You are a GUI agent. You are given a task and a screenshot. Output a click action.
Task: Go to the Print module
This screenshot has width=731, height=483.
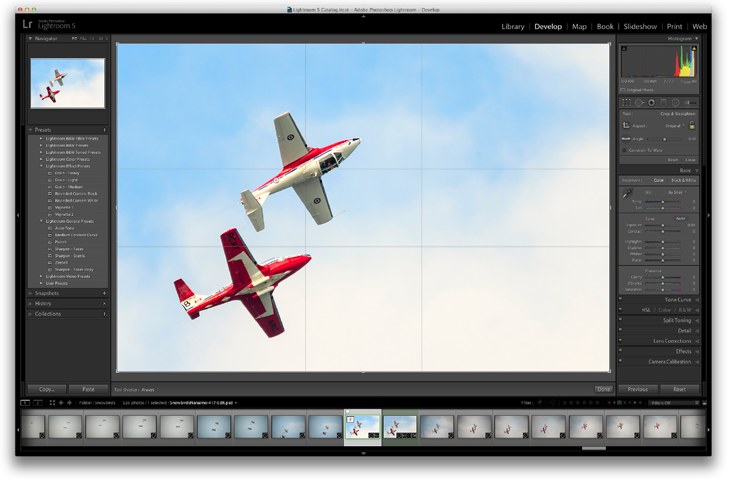point(674,27)
